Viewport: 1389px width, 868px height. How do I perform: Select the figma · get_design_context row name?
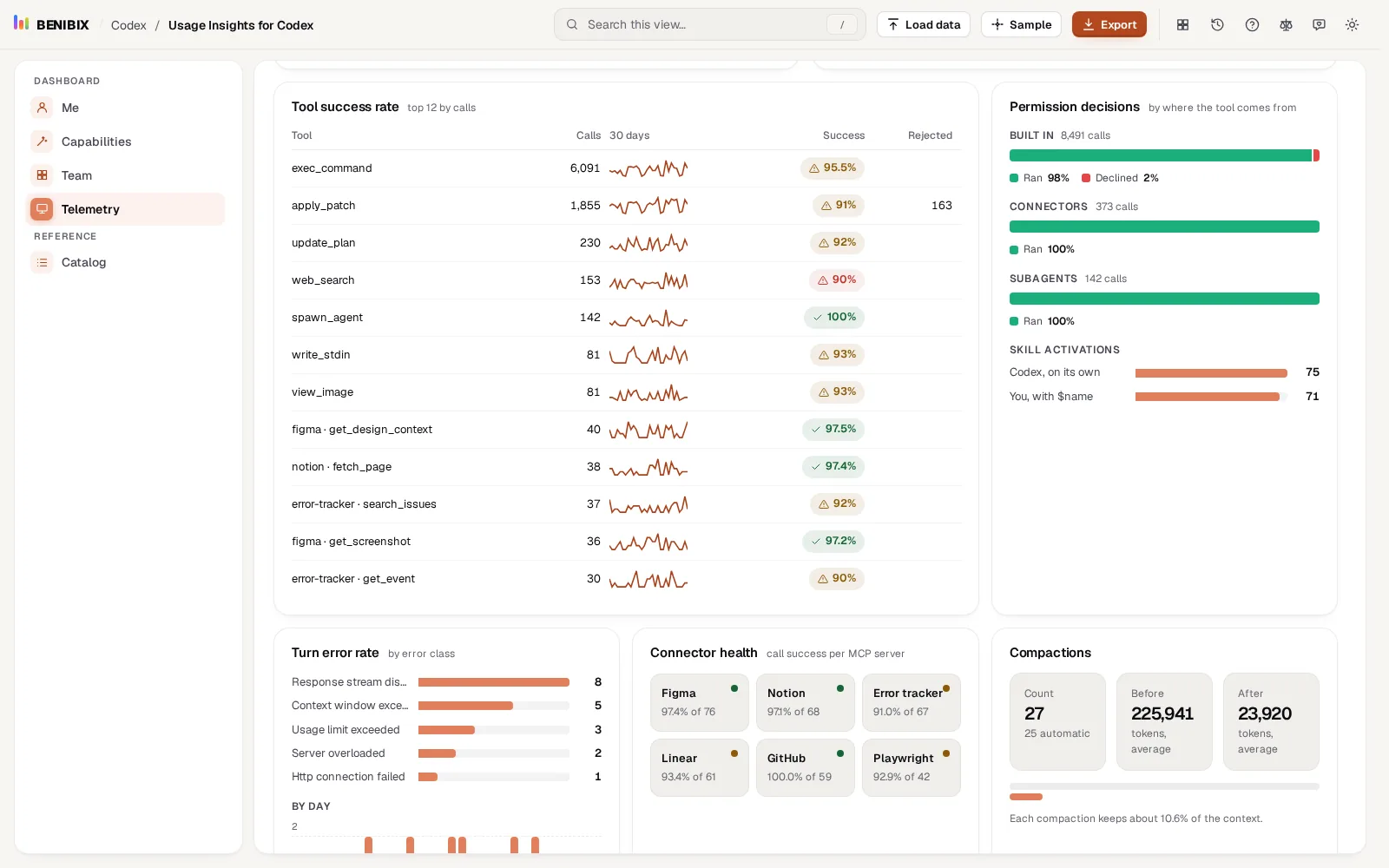coord(362,430)
